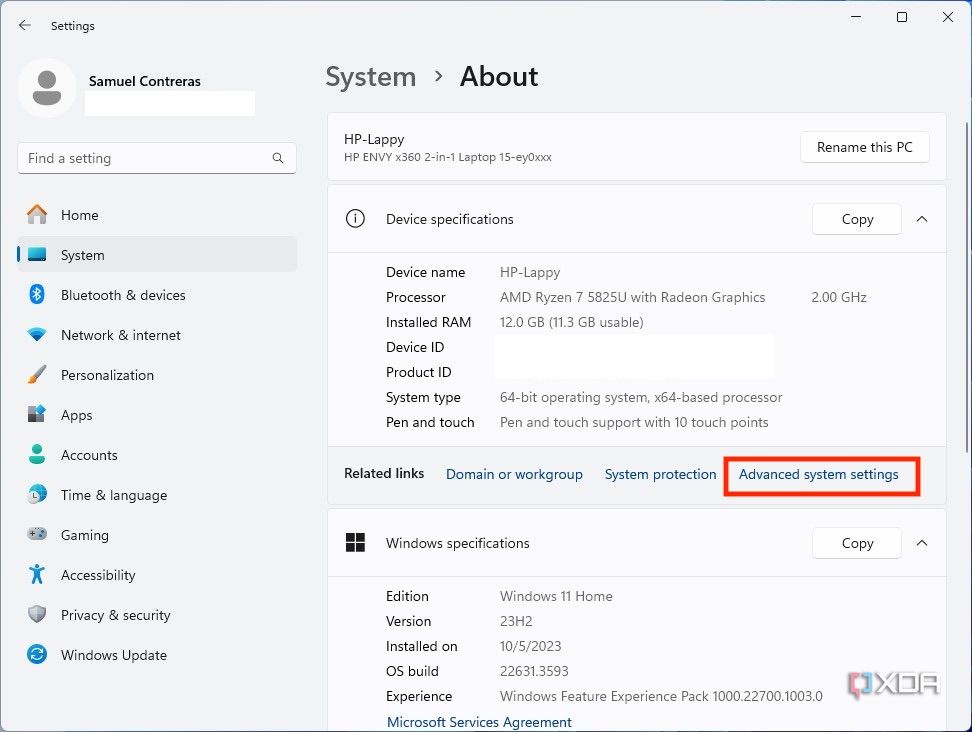This screenshot has height=732, width=972.
Task: Maximize the Settings window
Action: [902, 17]
